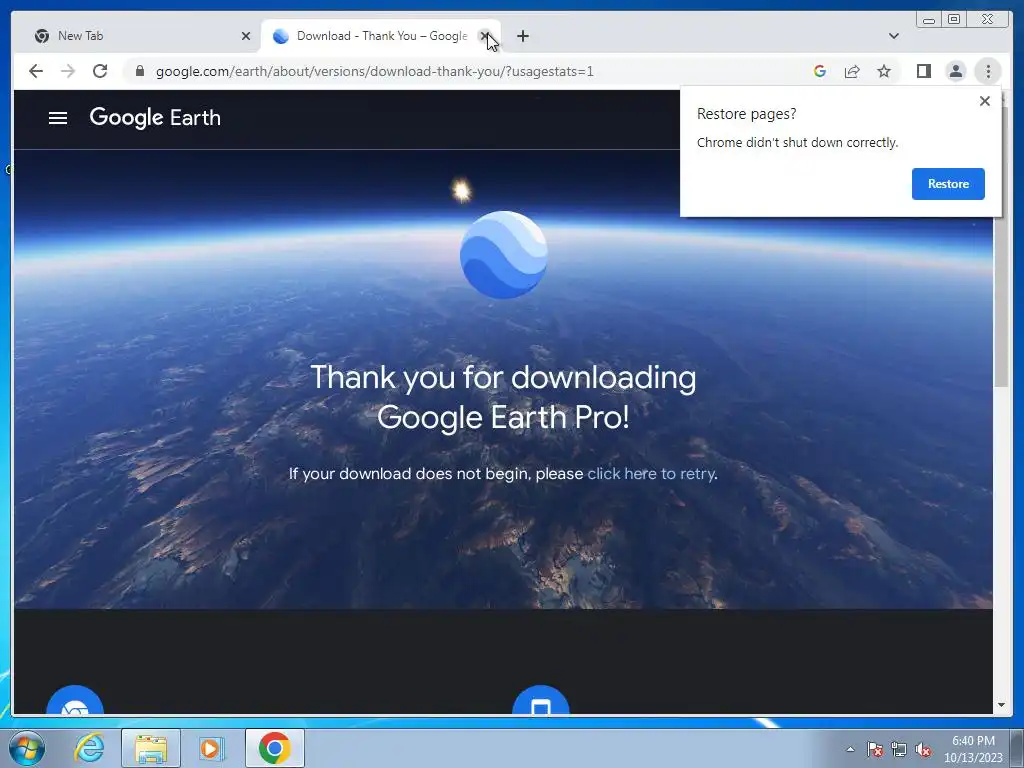Image resolution: width=1024 pixels, height=768 pixels.
Task: Select the Download - Thank You tab
Action: tap(379, 36)
